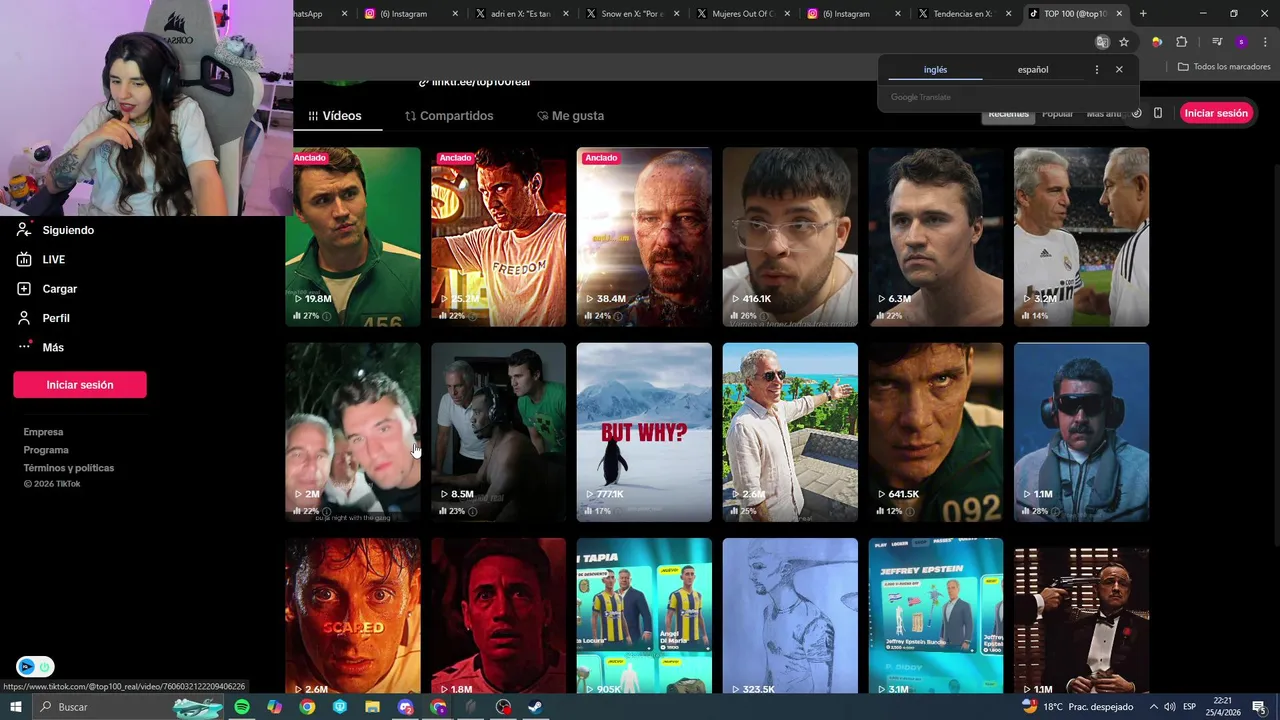Switch to the Vídeos tab

(x=335, y=116)
